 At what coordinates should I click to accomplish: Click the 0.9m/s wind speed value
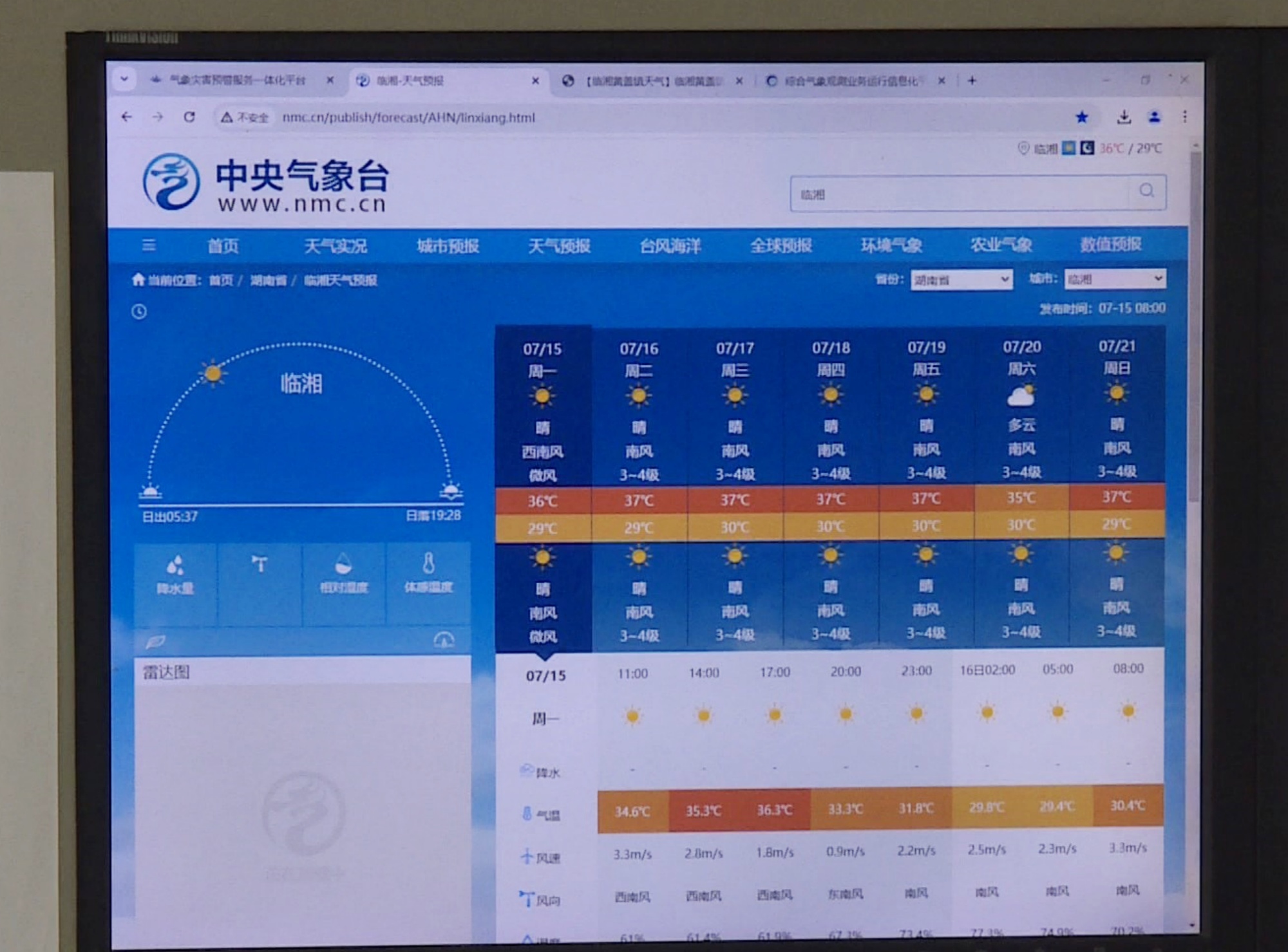point(845,852)
